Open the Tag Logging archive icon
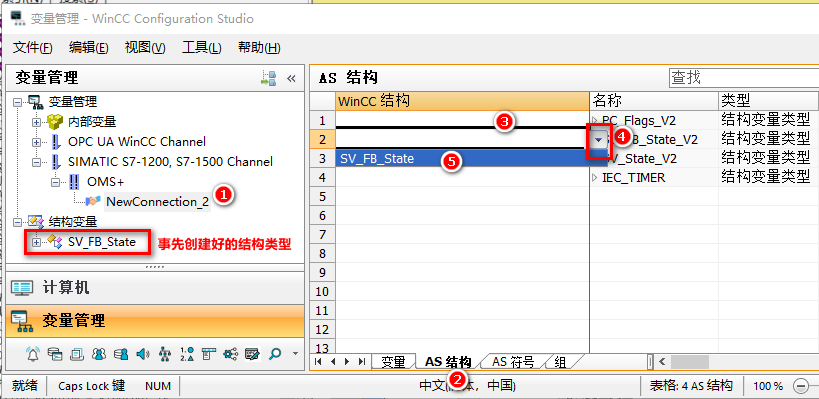Screen dimensions: 819x399 coord(54,354)
